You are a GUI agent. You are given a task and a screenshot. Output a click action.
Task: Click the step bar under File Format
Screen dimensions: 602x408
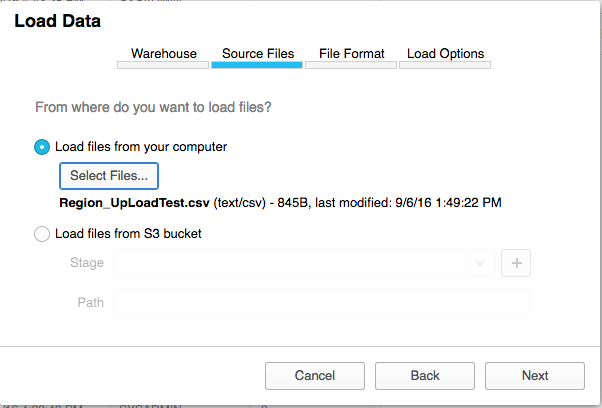tap(351, 66)
